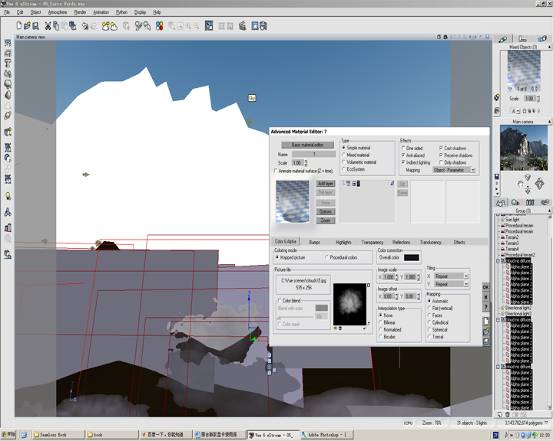Toggle the Only shadows checkbox
The width and height of the screenshot is (553, 441).
pos(441,163)
